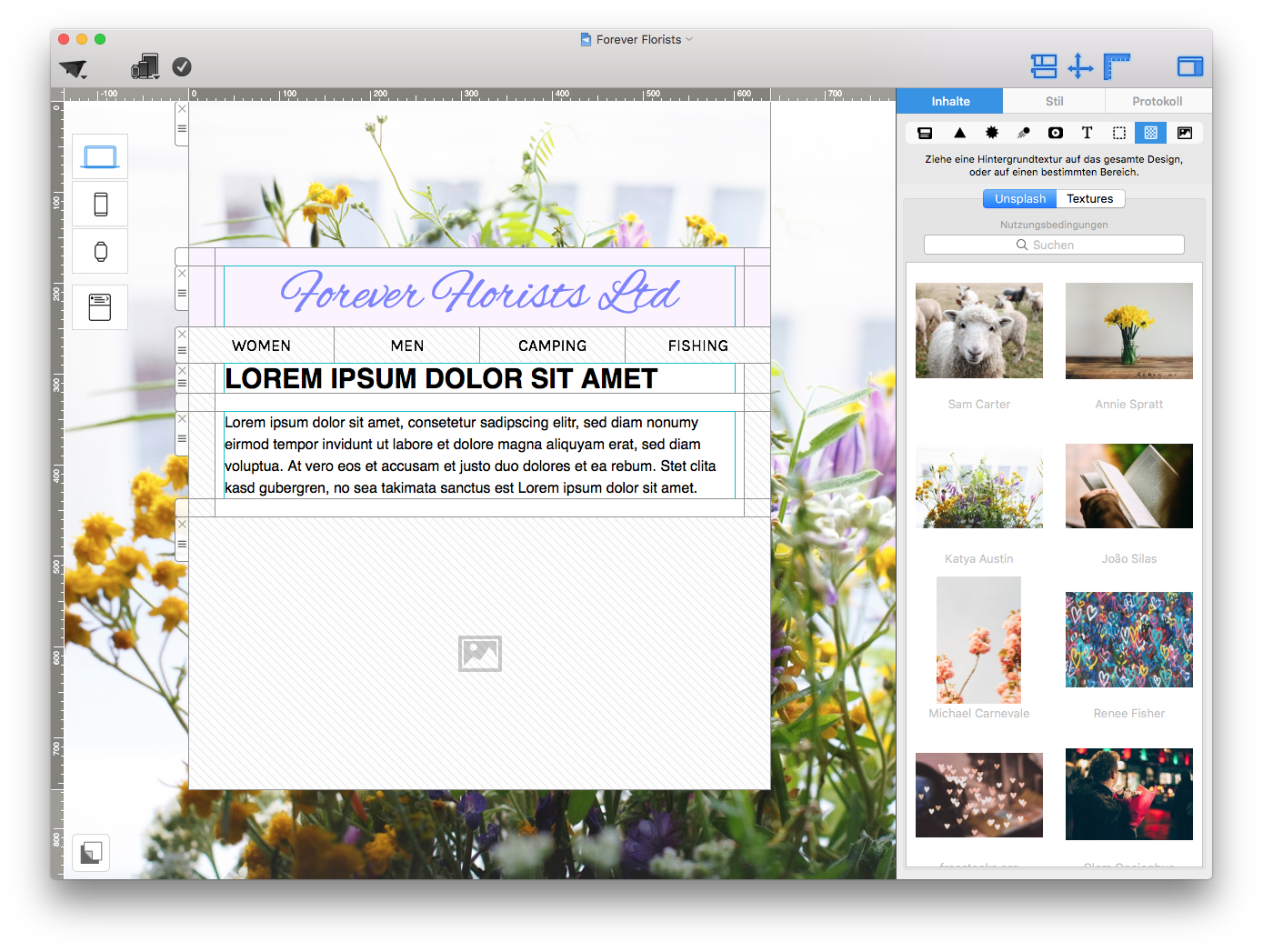Click the top hero row drag handle
This screenshot has height=952, width=1263.
(182, 129)
